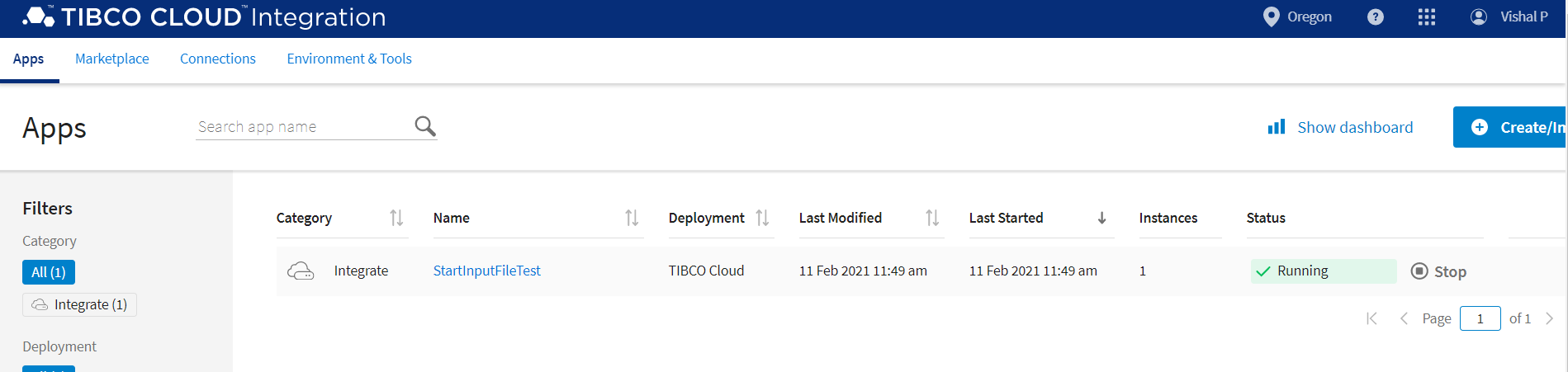The height and width of the screenshot is (372, 1568).
Task: Go to the first page arrow
Action: [x=1371, y=318]
